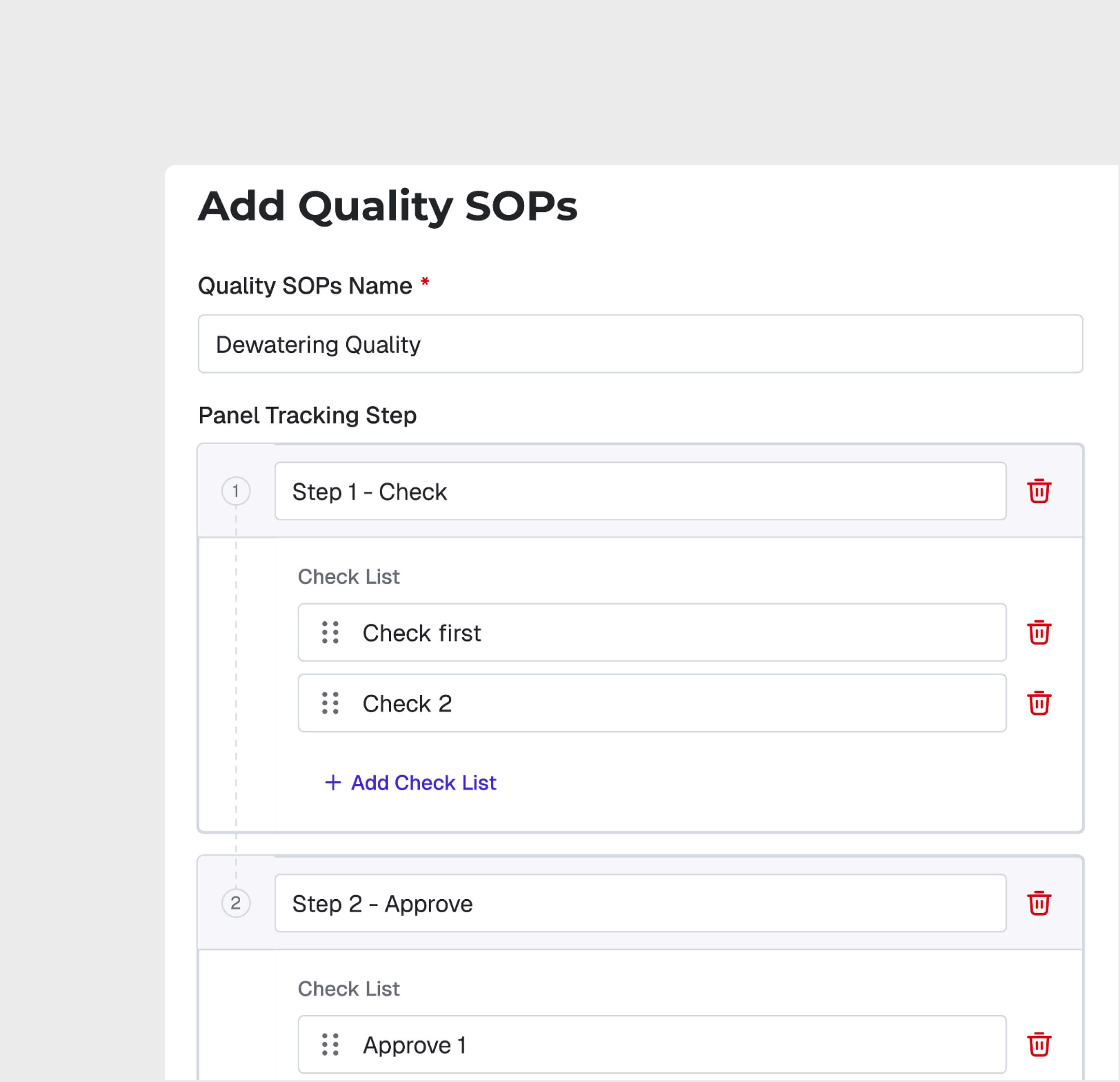Remove the Approve 1 checklist item
This screenshot has width=1120, height=1082.
pos(1039,1045)
